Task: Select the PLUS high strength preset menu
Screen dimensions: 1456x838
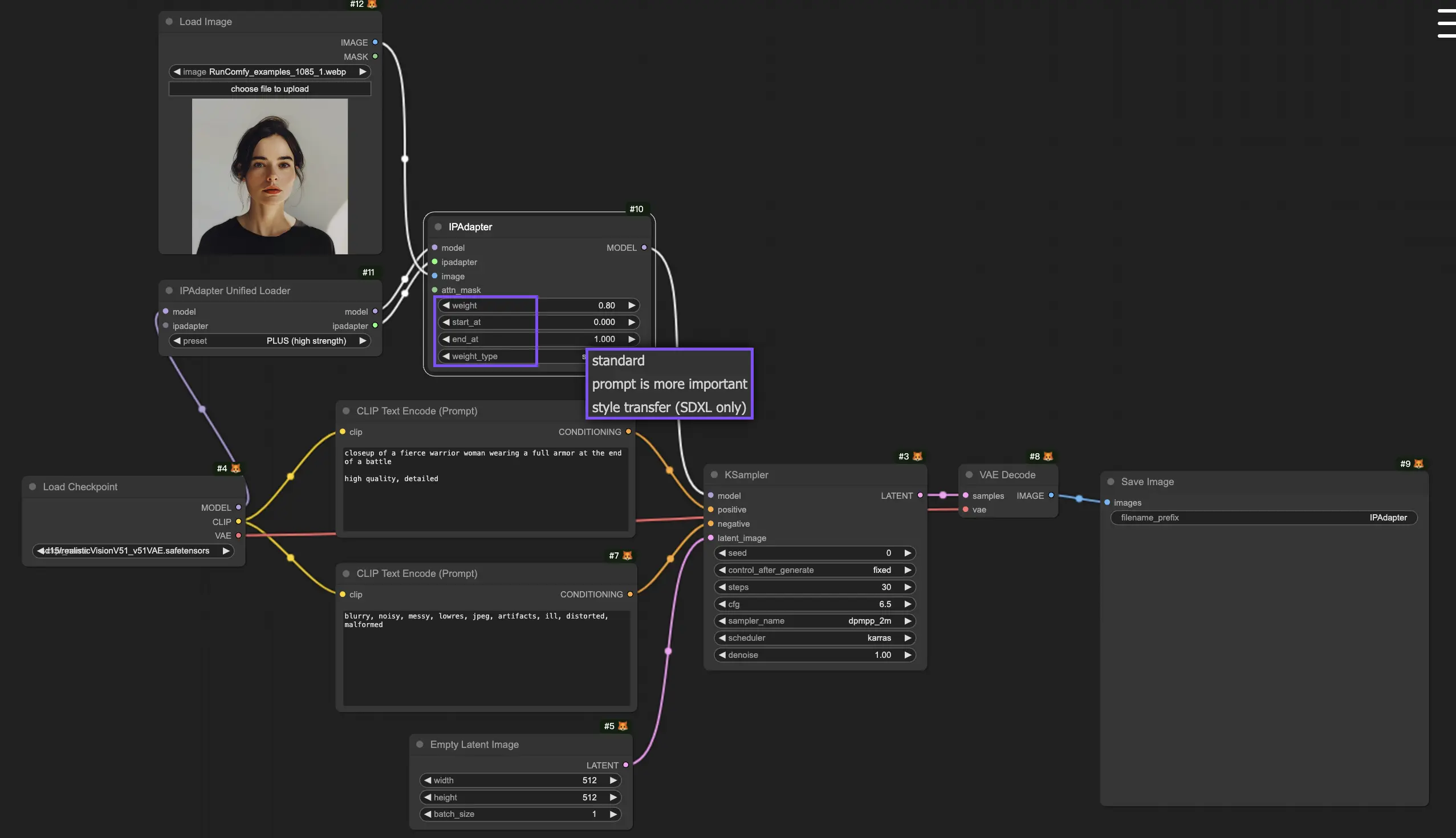Action: (x=269, y=341)
